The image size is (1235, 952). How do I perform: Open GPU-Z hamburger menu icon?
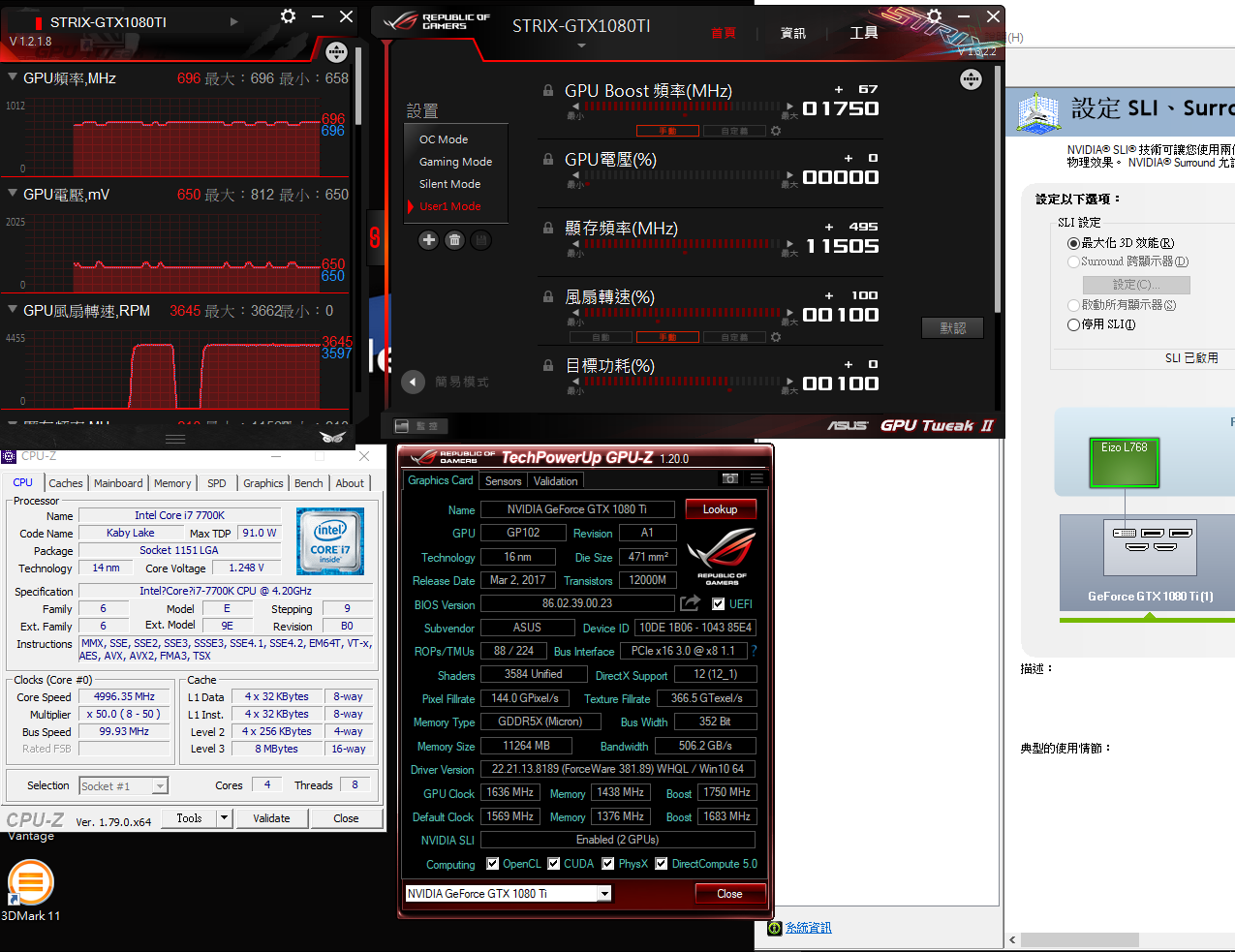click(x=756, y=478)
